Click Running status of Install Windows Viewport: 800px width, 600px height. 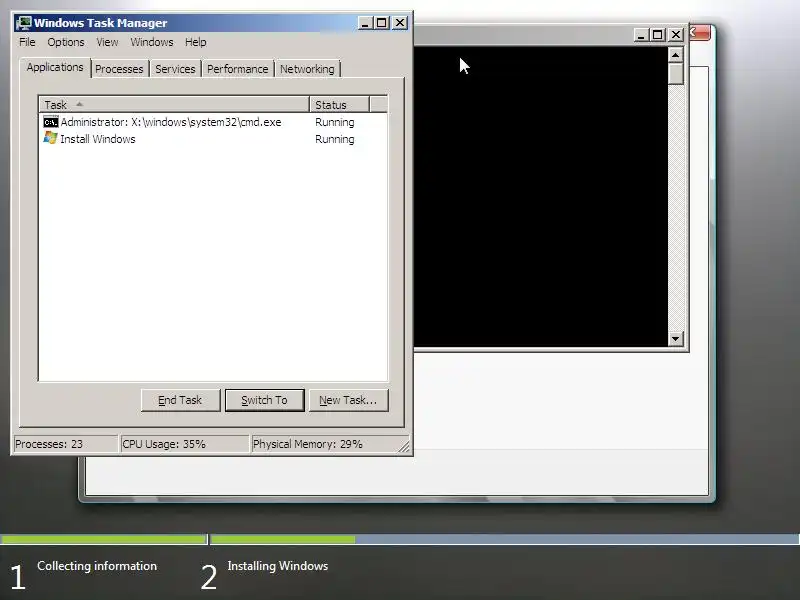coord(335,139)
